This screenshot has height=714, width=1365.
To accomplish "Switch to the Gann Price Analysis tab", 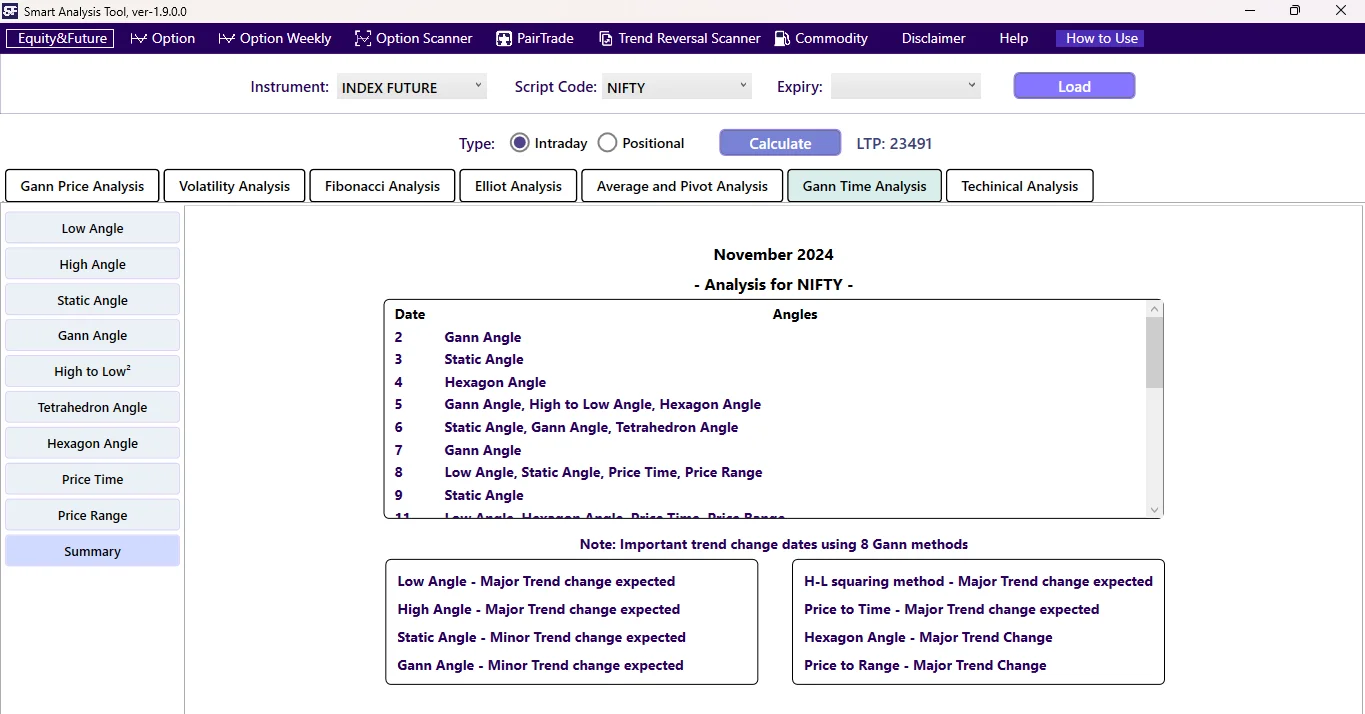I will [82, 185].
